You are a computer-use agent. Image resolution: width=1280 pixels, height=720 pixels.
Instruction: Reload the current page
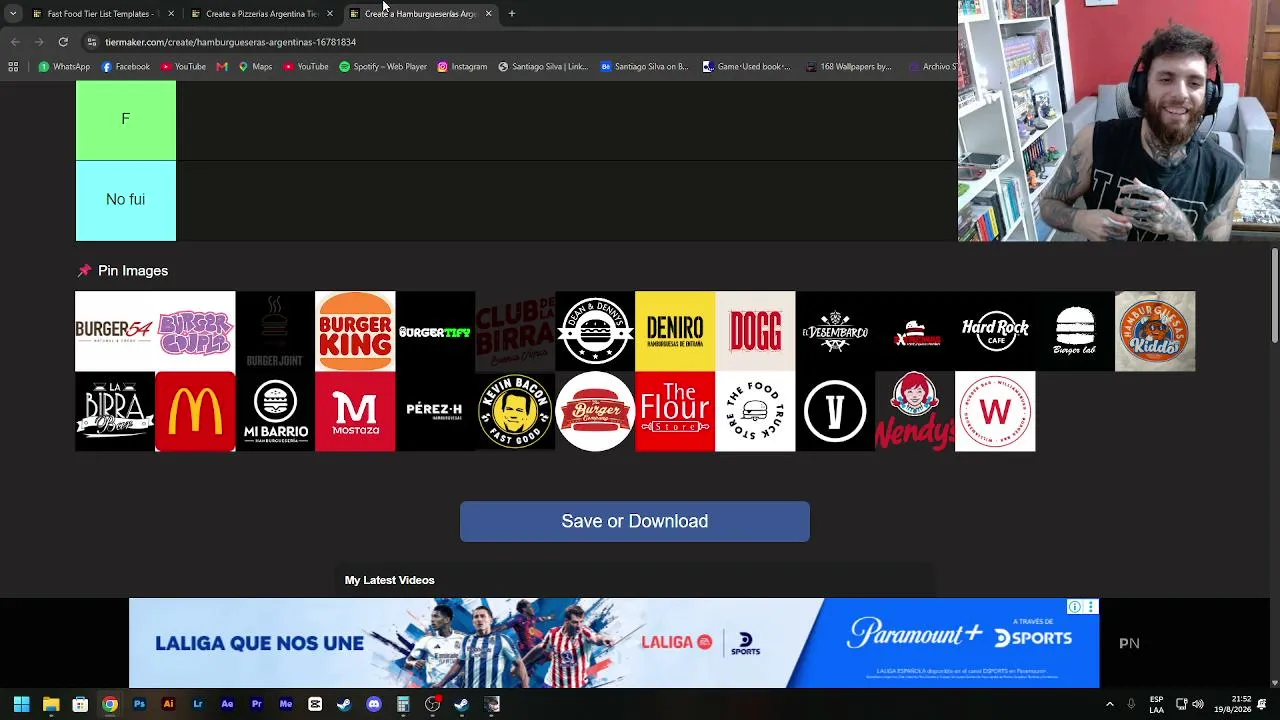click(x=63, y=42)
